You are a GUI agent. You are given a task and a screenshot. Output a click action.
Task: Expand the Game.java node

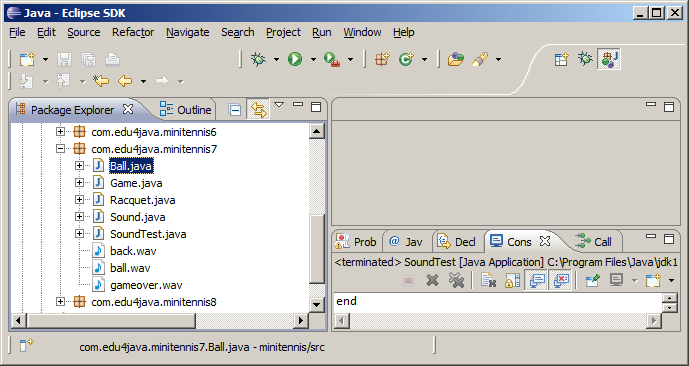79,183
